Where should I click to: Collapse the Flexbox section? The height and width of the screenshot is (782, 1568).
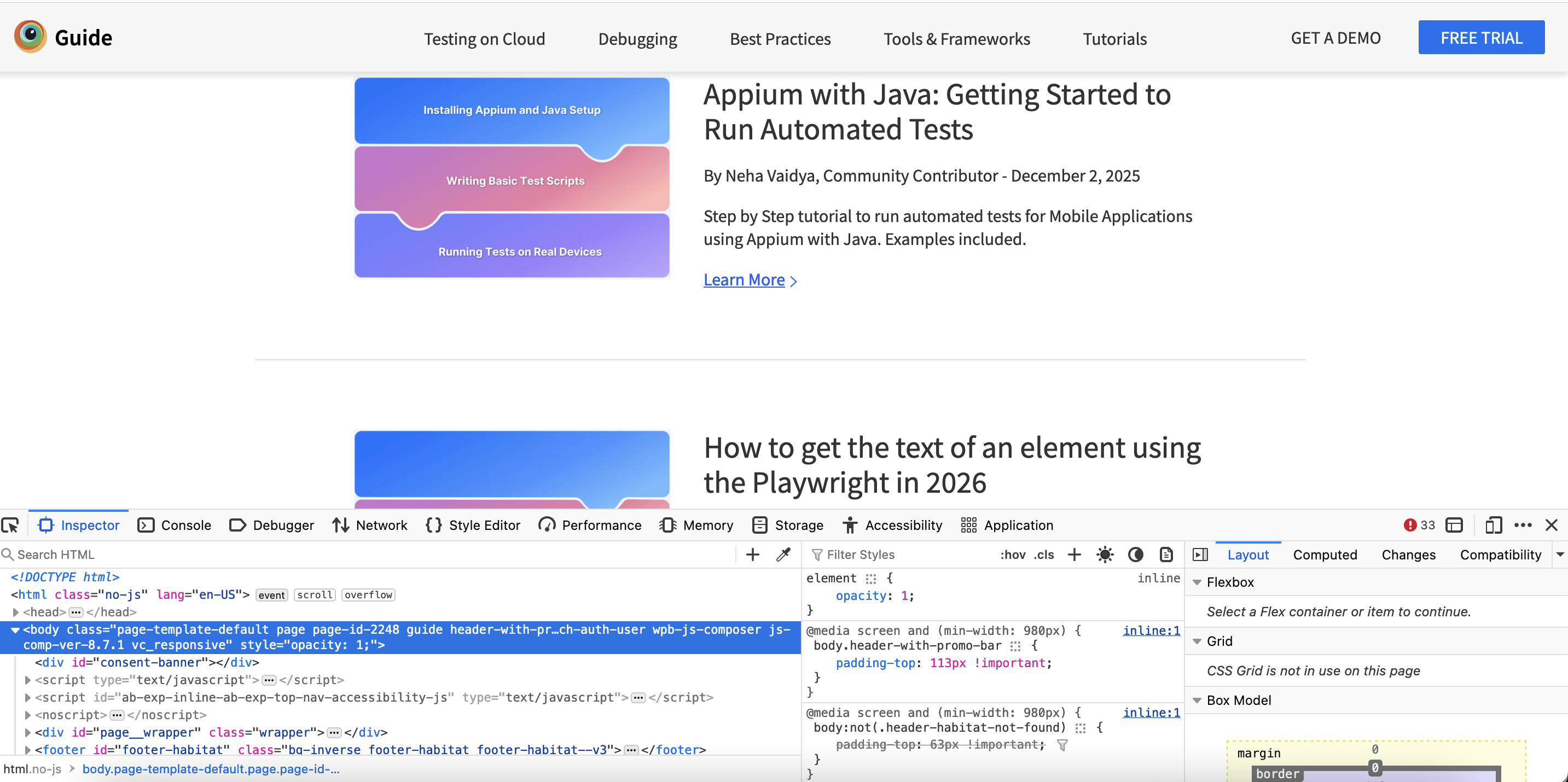[1197, 581]
